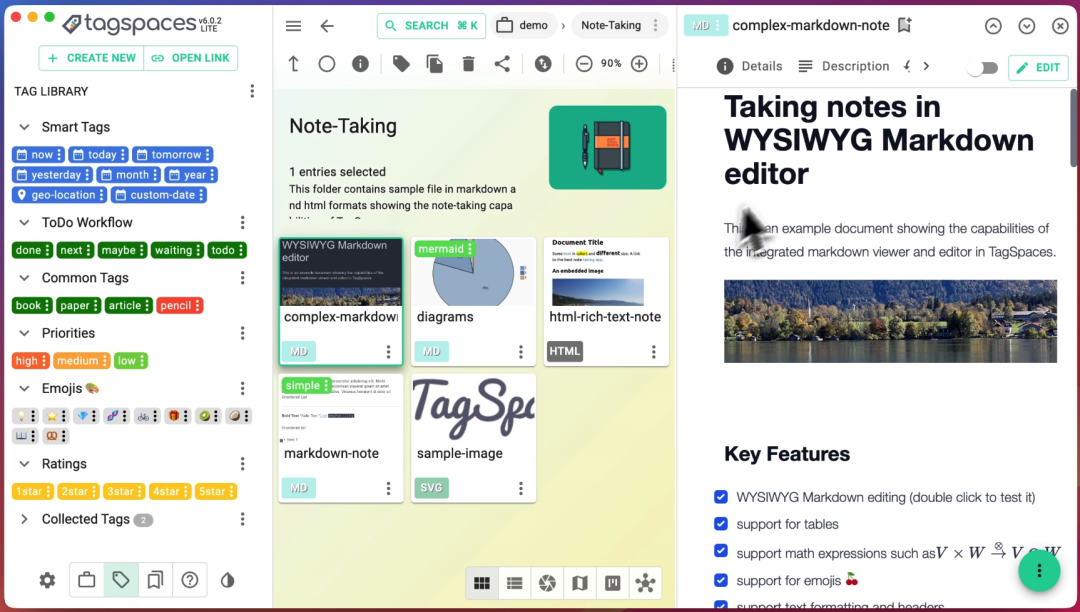
Task: Toggle the dark theme contrast icon
Action: click(227, 580)
